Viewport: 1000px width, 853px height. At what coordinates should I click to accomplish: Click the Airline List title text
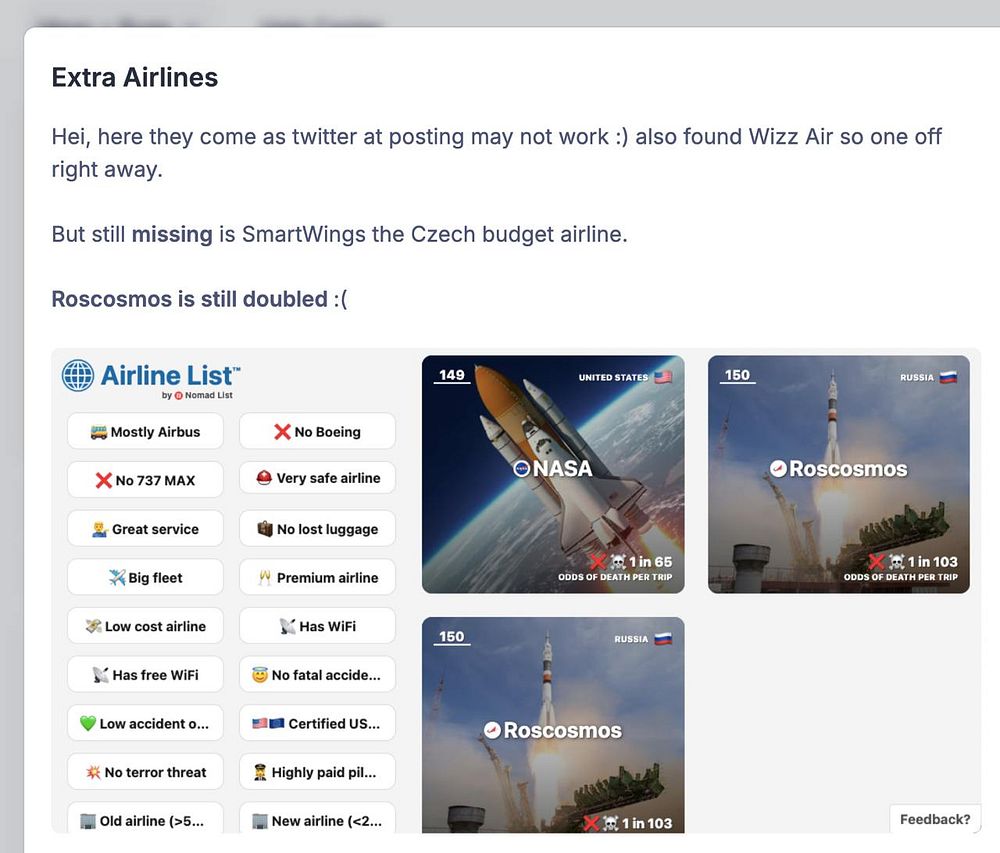point(170,375)
